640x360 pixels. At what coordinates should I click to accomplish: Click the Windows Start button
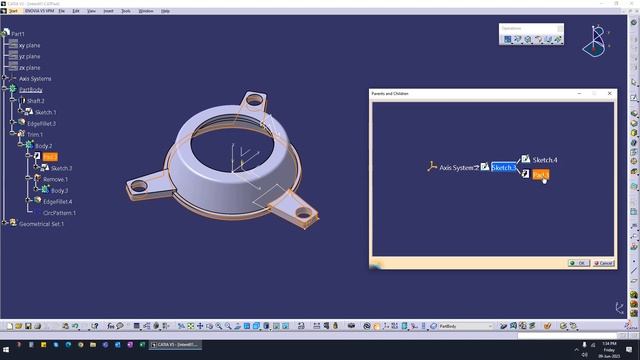(x=6, y=350)
